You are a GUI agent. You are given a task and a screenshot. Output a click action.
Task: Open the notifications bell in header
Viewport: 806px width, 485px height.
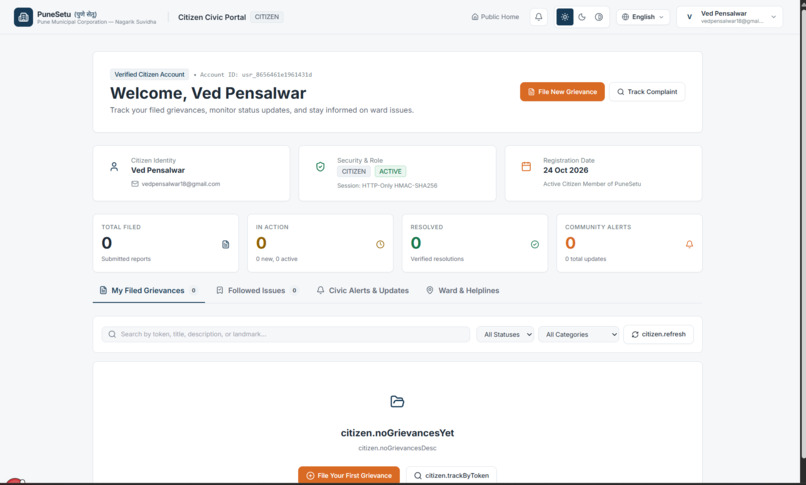(x=539, y=17)
